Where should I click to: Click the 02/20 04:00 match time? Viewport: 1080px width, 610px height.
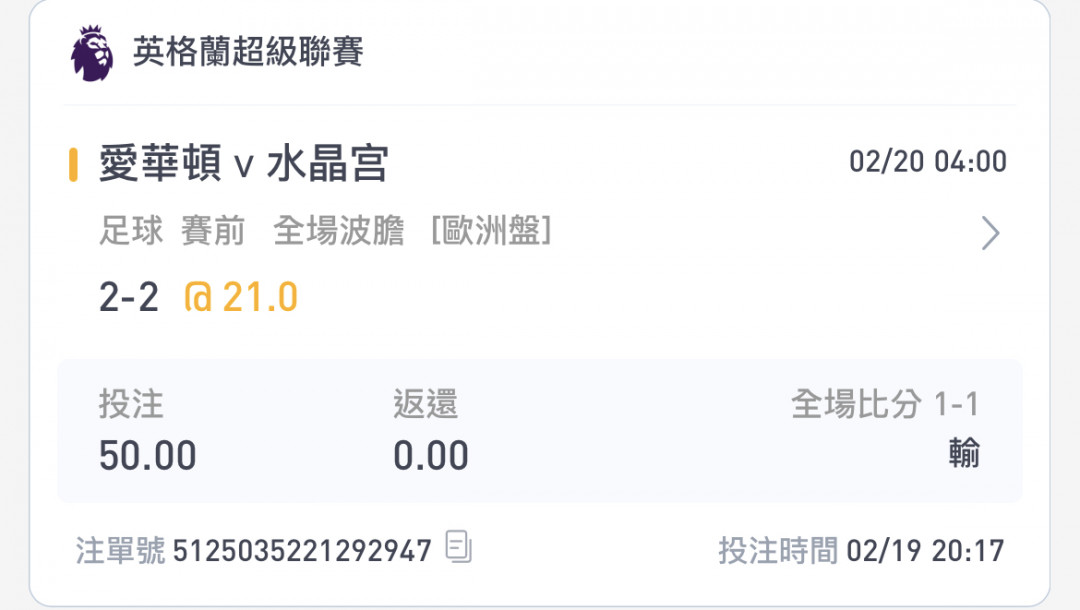928,162
